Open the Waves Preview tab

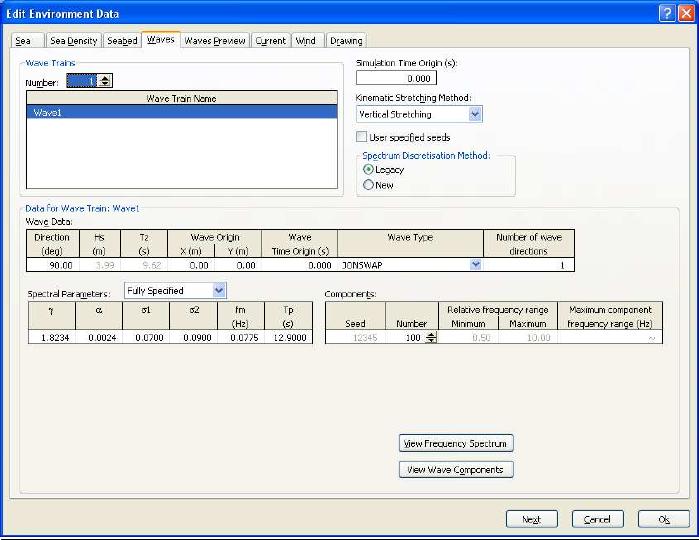click(x=214, y=41)
